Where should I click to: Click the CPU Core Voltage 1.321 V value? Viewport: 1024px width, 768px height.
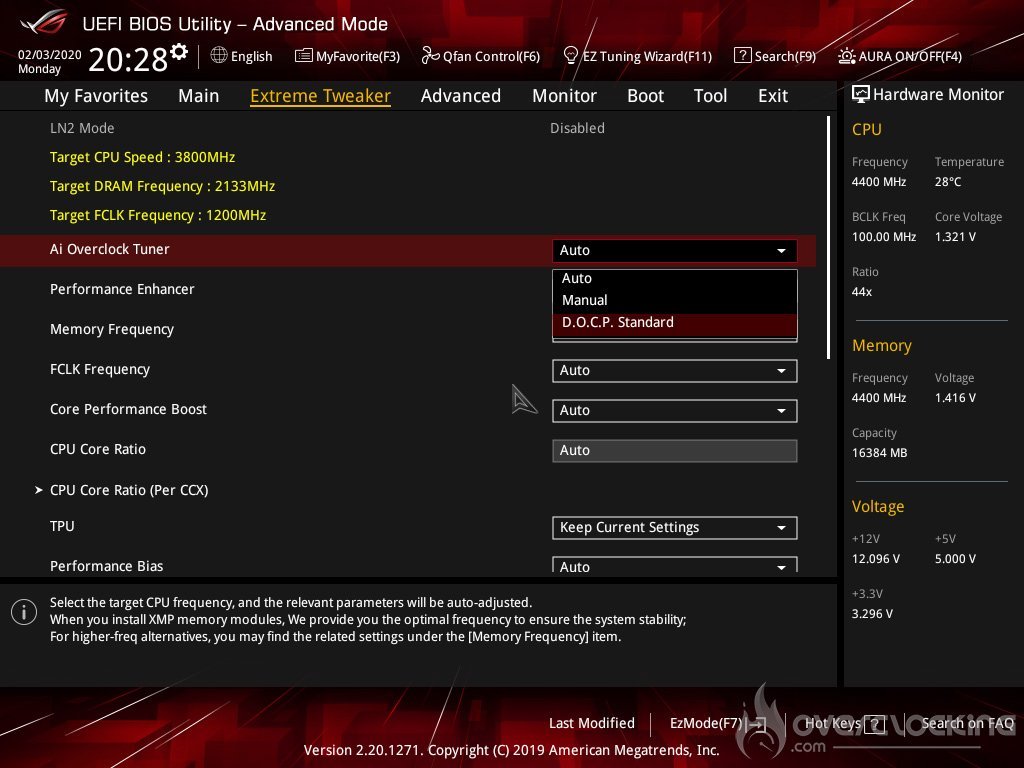[955, 236]
